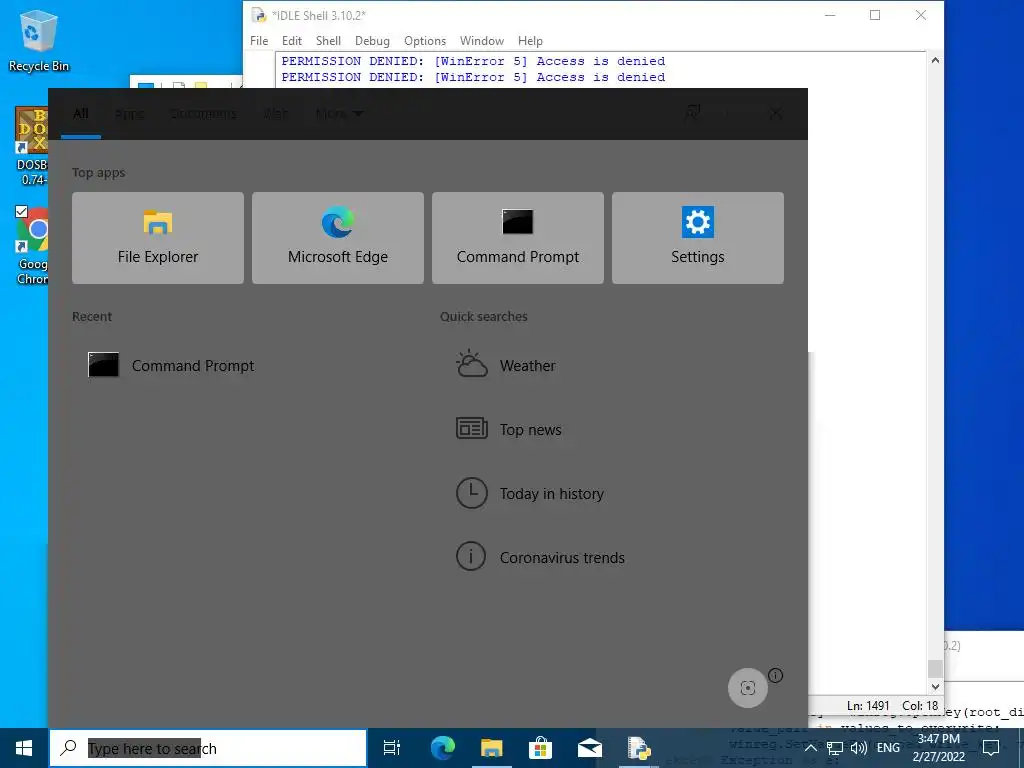This screenshot has width=1024, height=768.
Task: Open the Help menu in IDLE Shell
Action: 530,40
